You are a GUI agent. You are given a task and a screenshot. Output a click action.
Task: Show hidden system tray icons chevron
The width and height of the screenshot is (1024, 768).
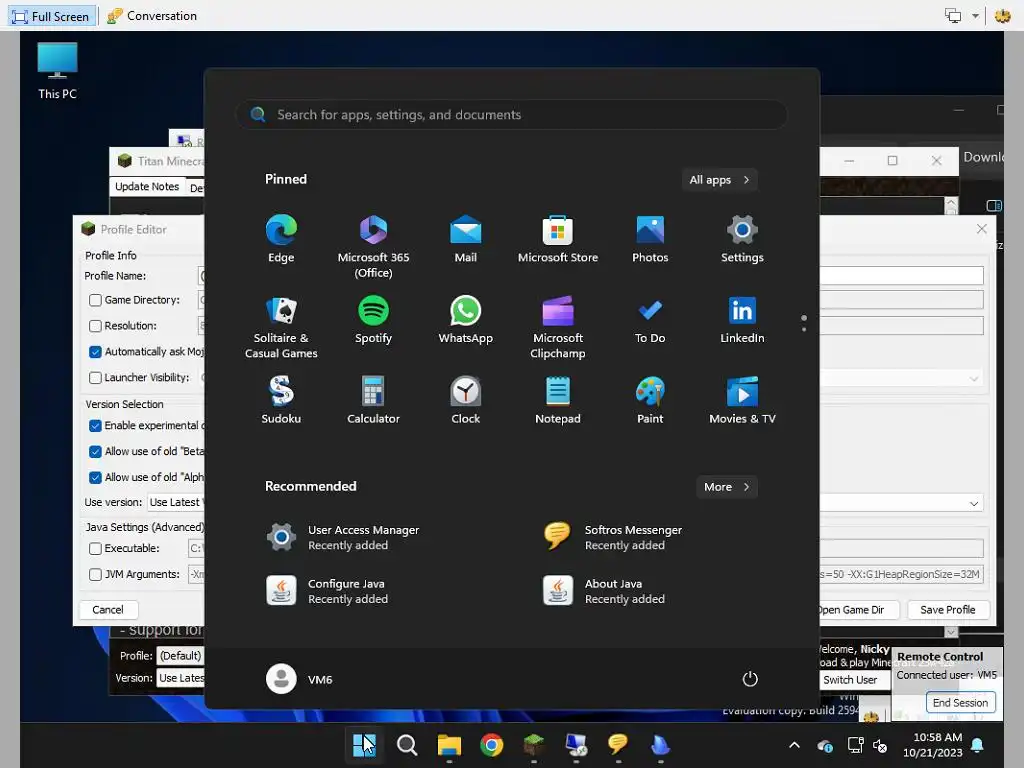(794, 745)
